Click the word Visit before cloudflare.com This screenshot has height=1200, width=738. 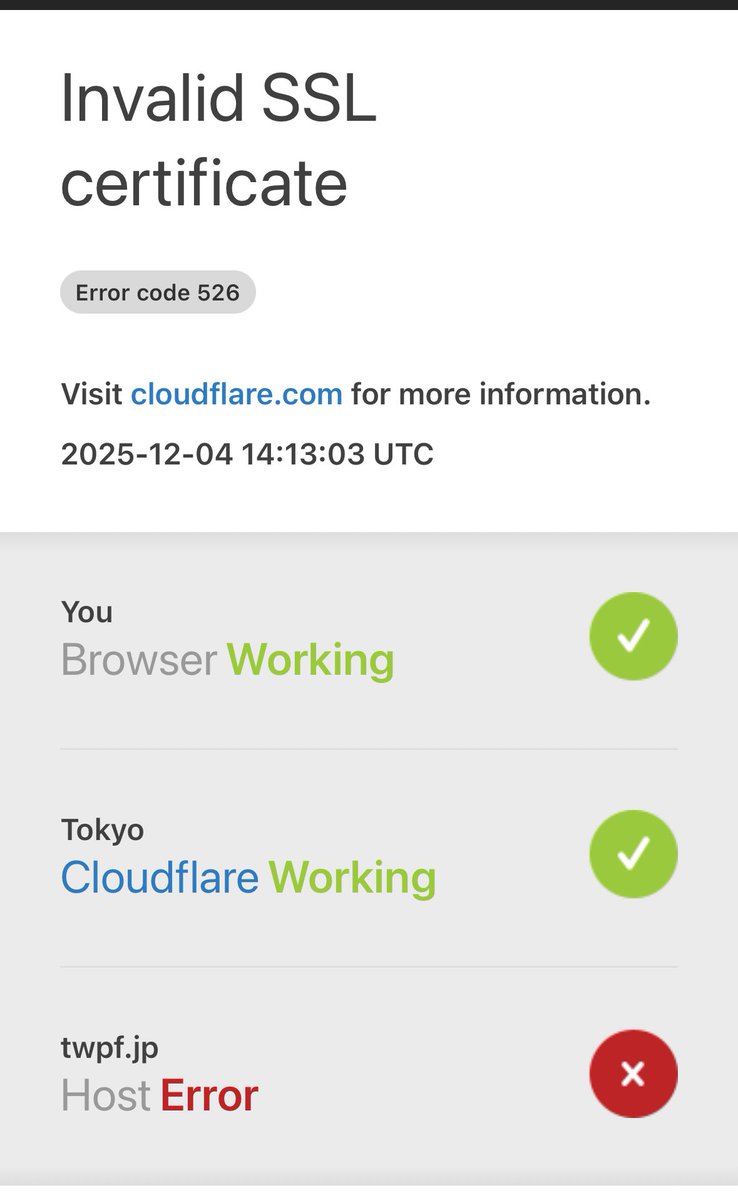(92, 394)
